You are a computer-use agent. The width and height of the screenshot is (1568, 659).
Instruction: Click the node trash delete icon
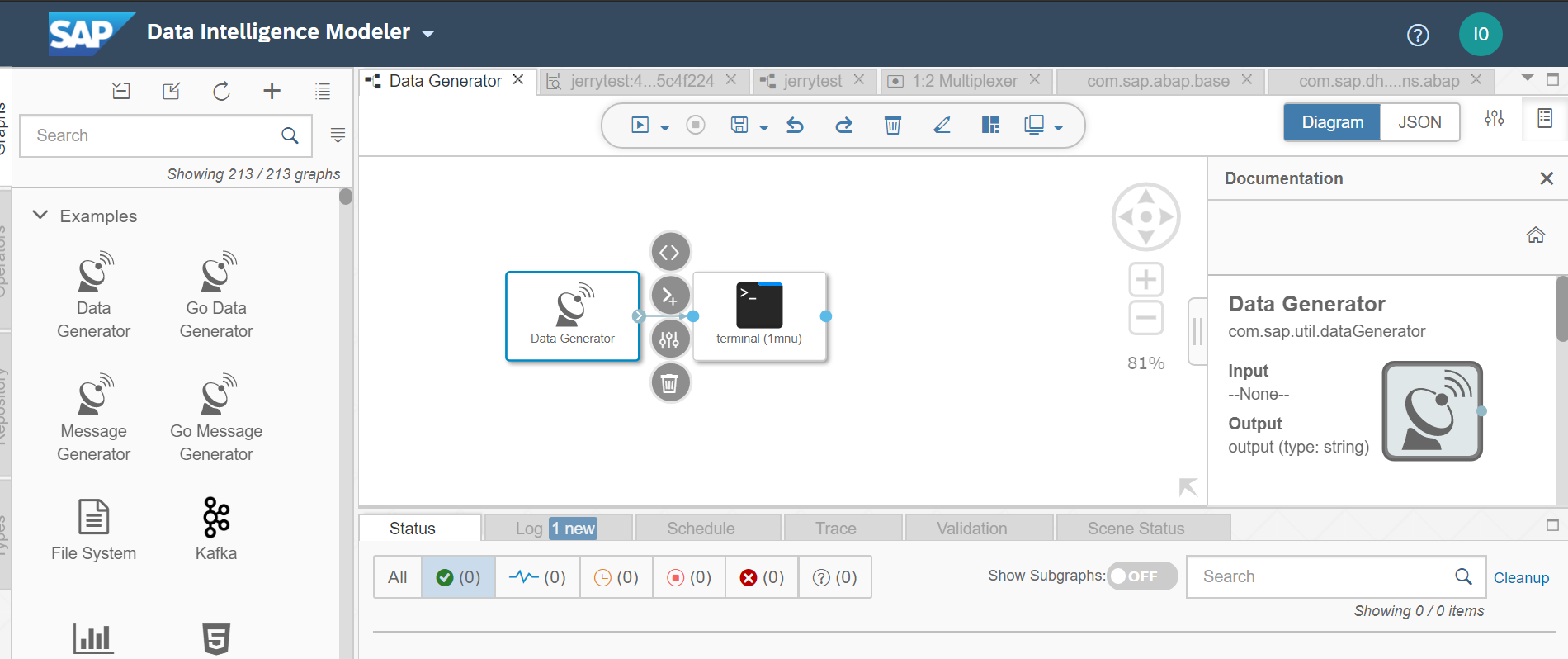[x=670, y=383]
